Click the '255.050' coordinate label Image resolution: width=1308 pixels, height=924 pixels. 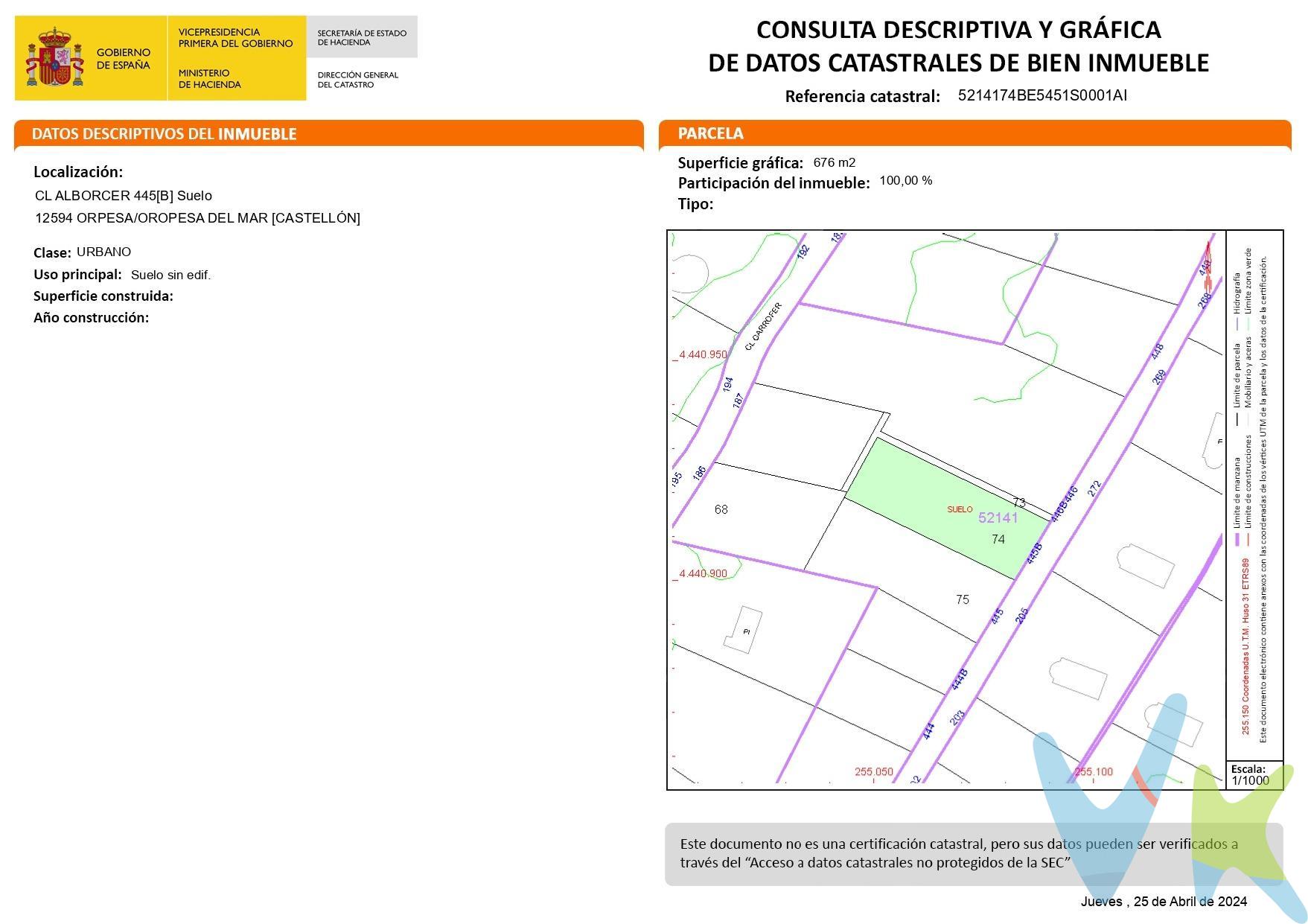point(873,772)
